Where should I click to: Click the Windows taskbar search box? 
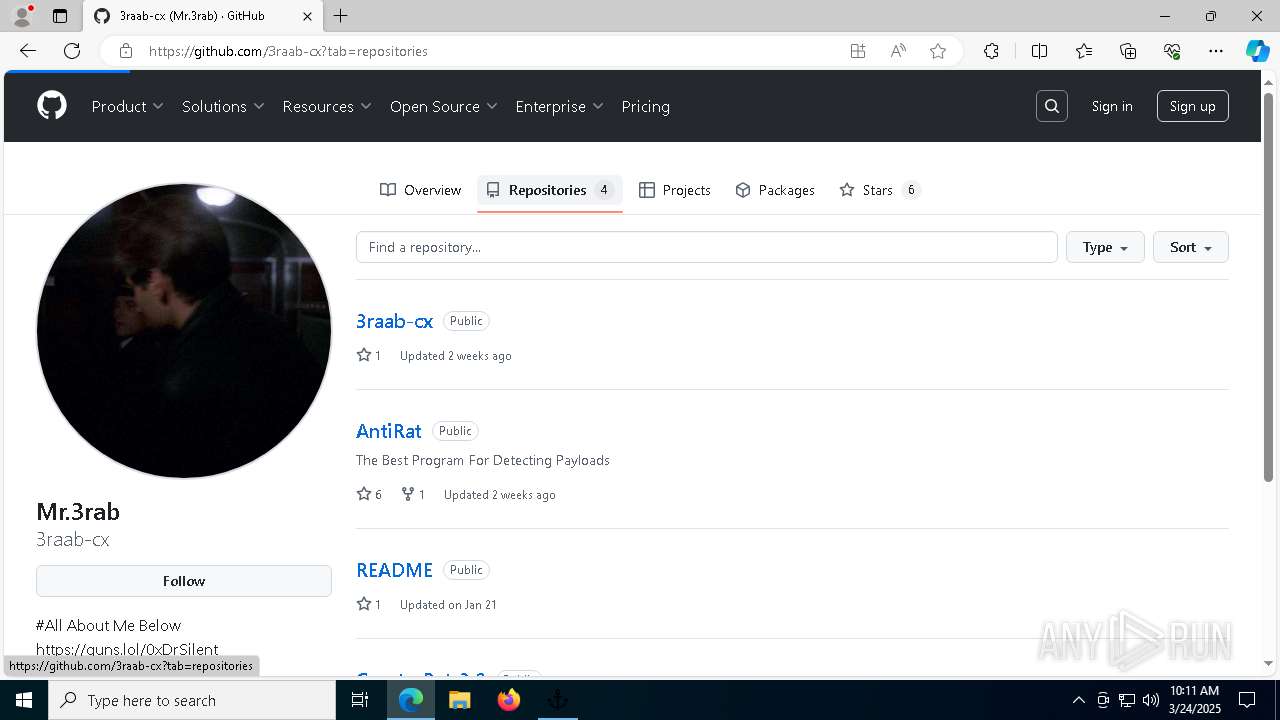[192, 700]
